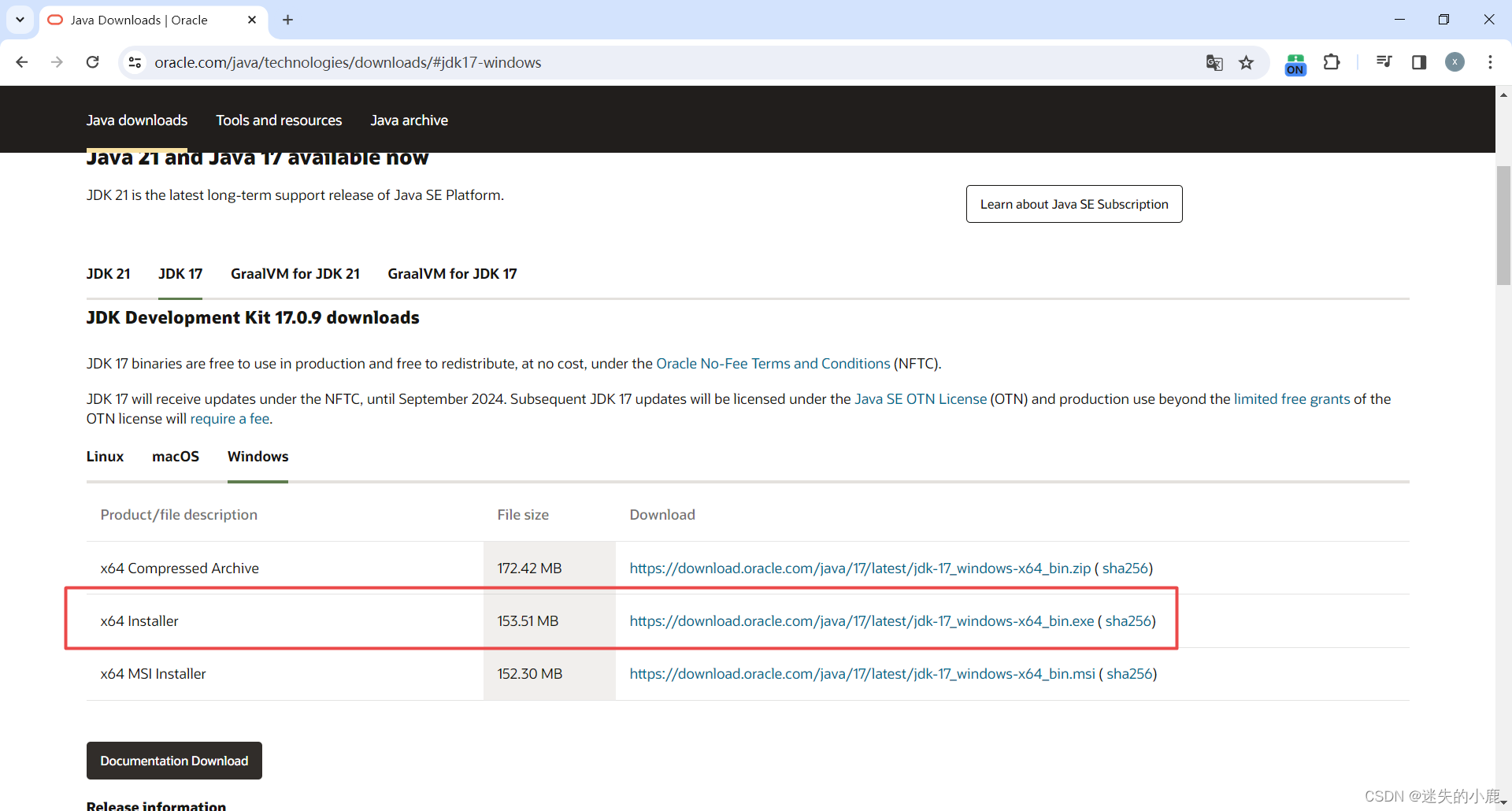The image size is (1512, 811).
Task: Select the 172.42 MB file size
Action: [x=529, y=568]
